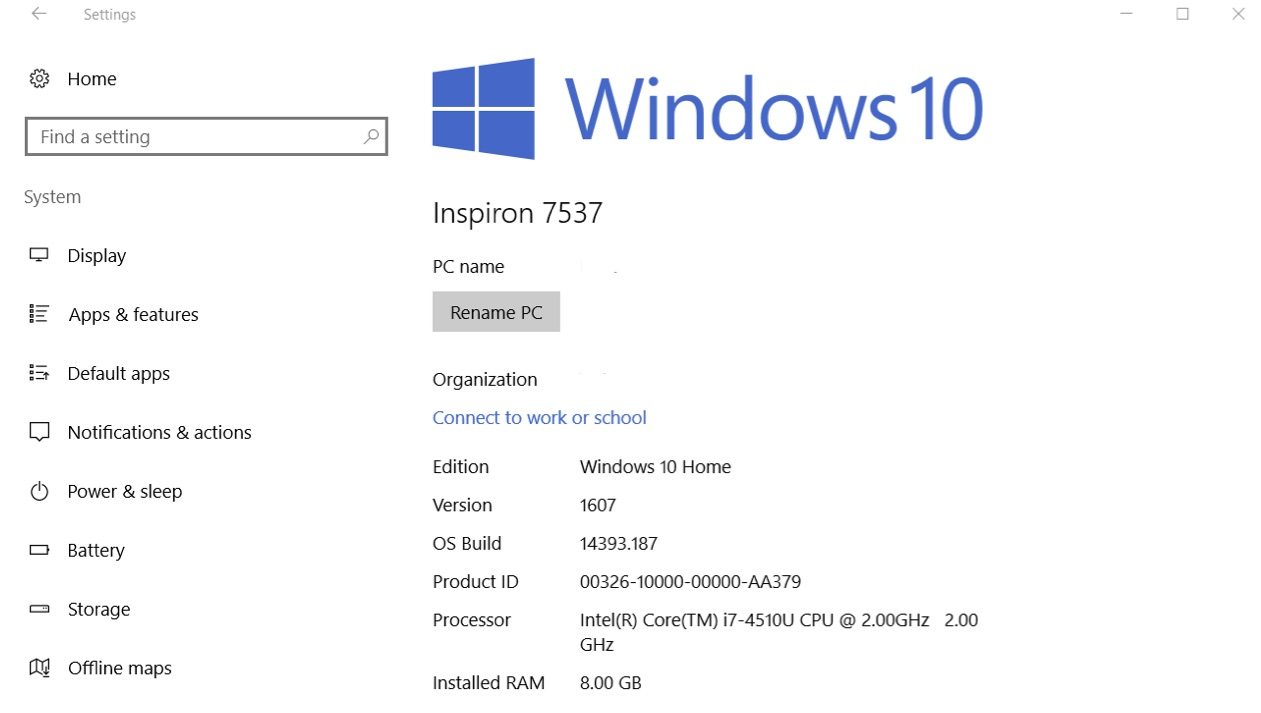Minimize the Settings window
This screenshot has height=713, width=1261.
[x=1127, y=14]
